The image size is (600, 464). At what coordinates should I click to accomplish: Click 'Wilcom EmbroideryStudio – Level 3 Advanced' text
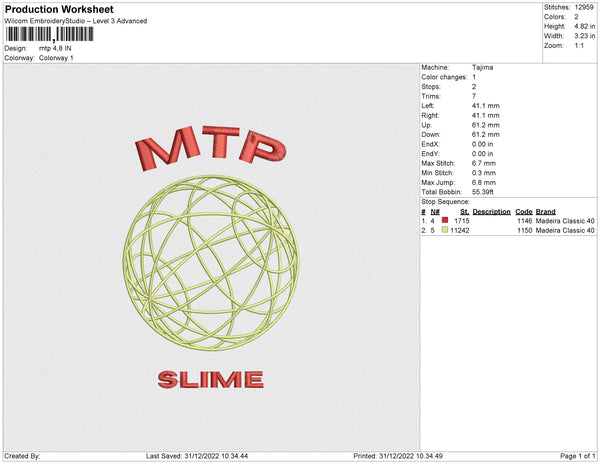(x=76, y=21)
